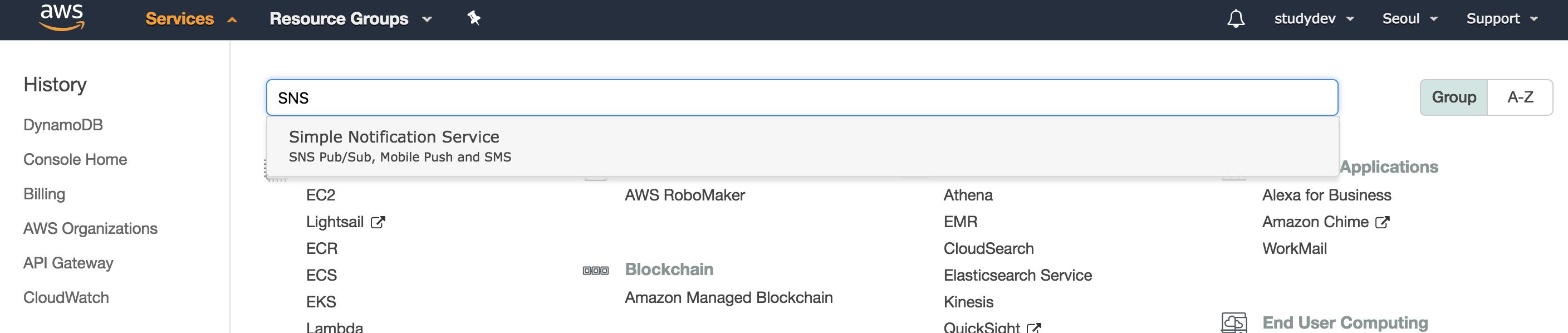The width and height of the screenshot is (1568, 333).
Task: Open Lightsail external link icon
Action: [x=378, y=222]
